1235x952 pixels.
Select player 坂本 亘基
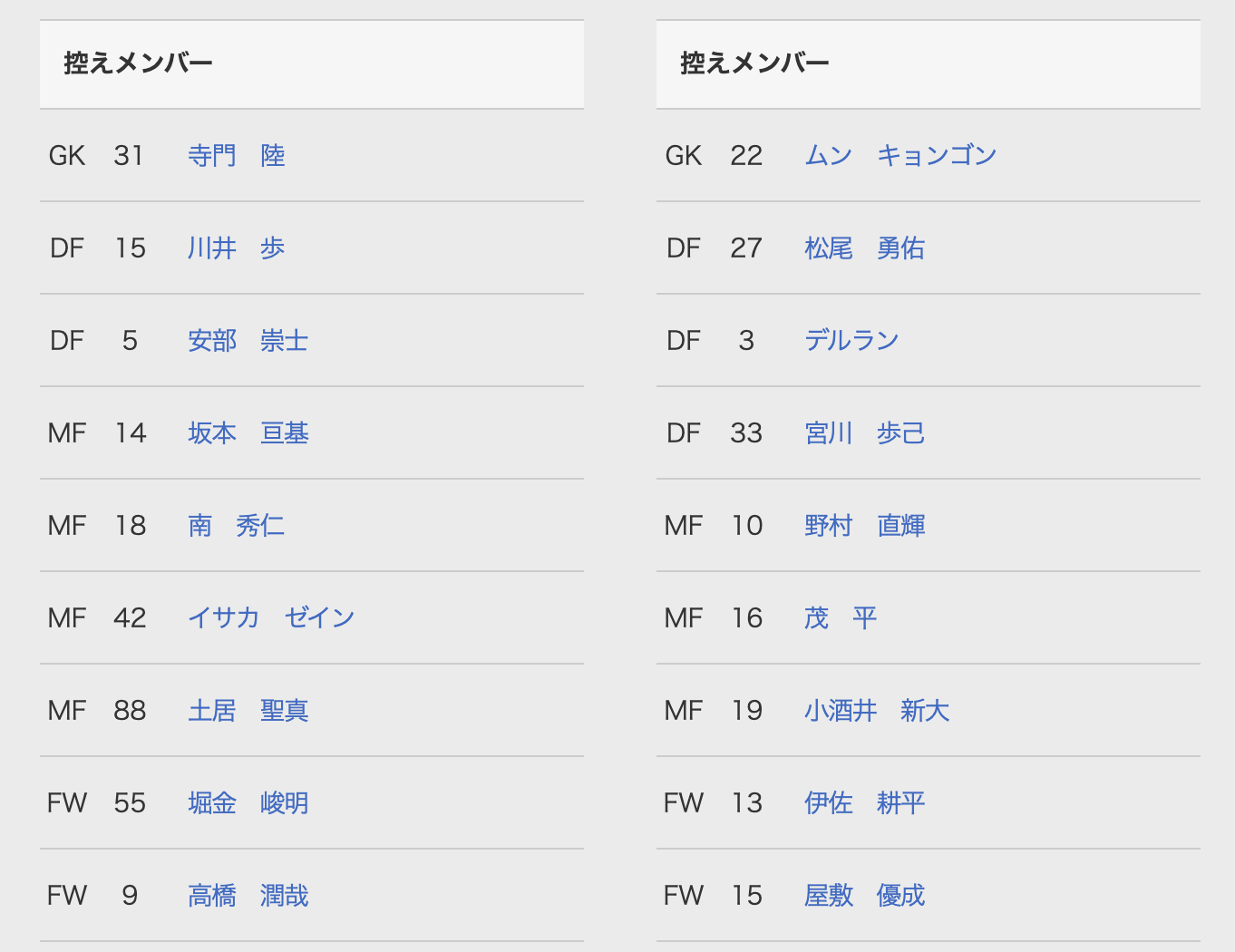248,433
